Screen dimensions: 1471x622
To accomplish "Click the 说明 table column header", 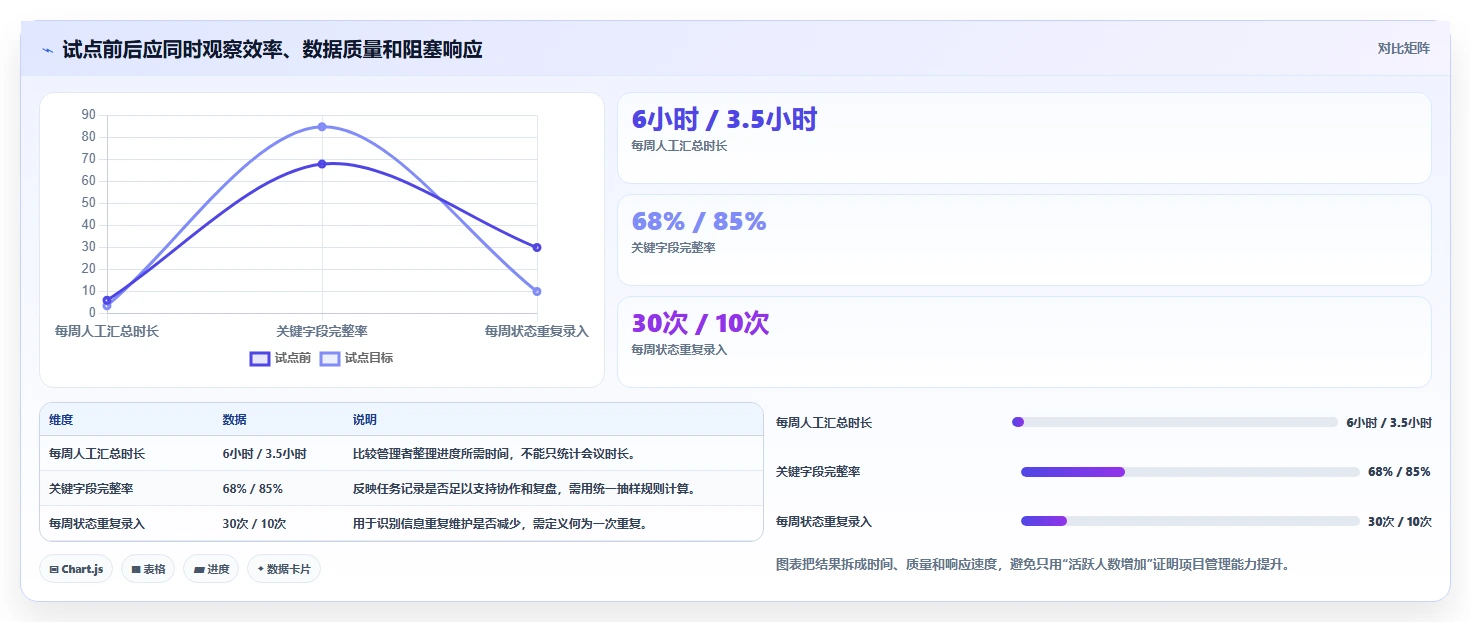I will coord(365,420).
